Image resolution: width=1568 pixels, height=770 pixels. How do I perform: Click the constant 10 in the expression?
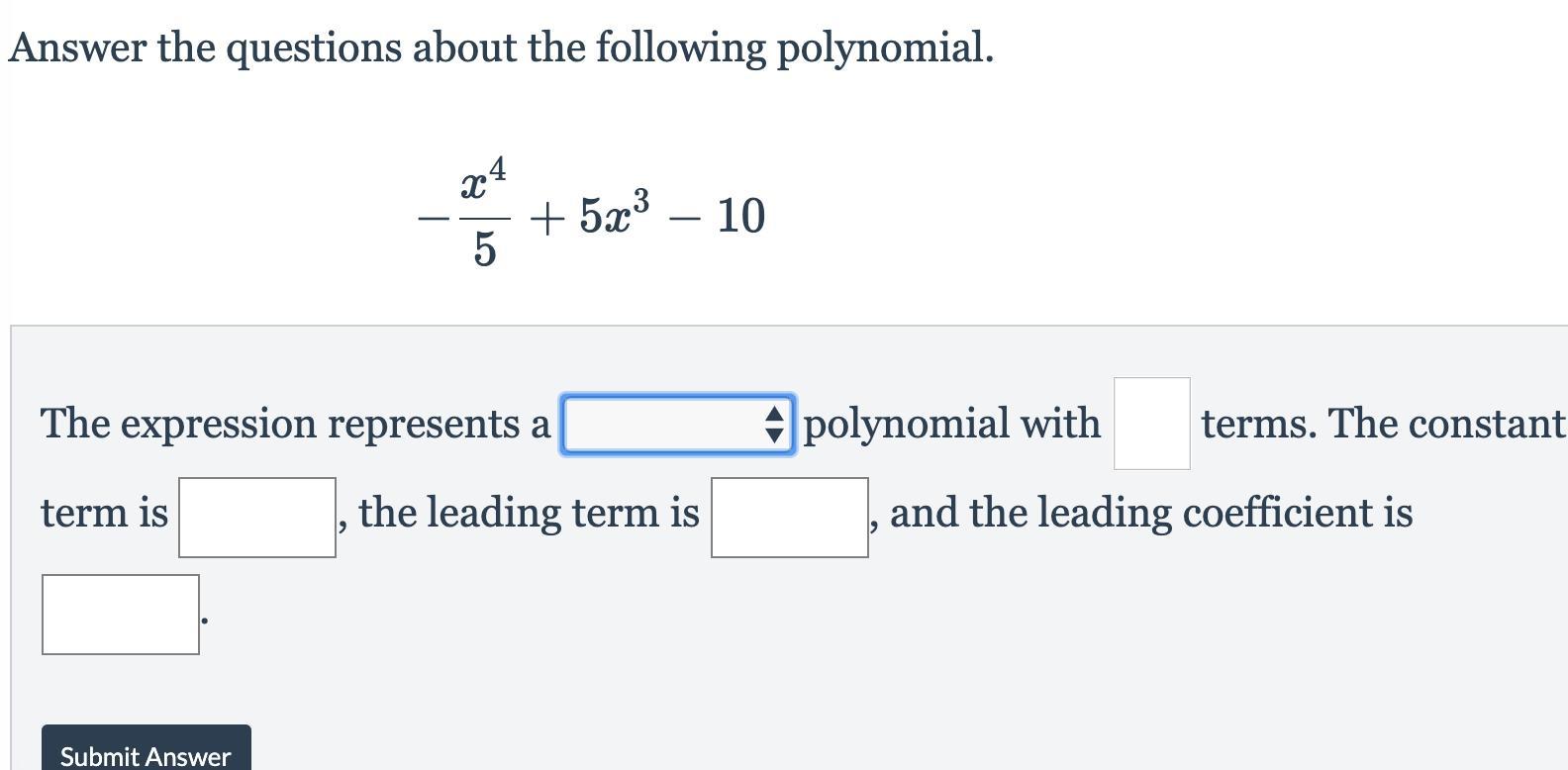pos(740,216)
